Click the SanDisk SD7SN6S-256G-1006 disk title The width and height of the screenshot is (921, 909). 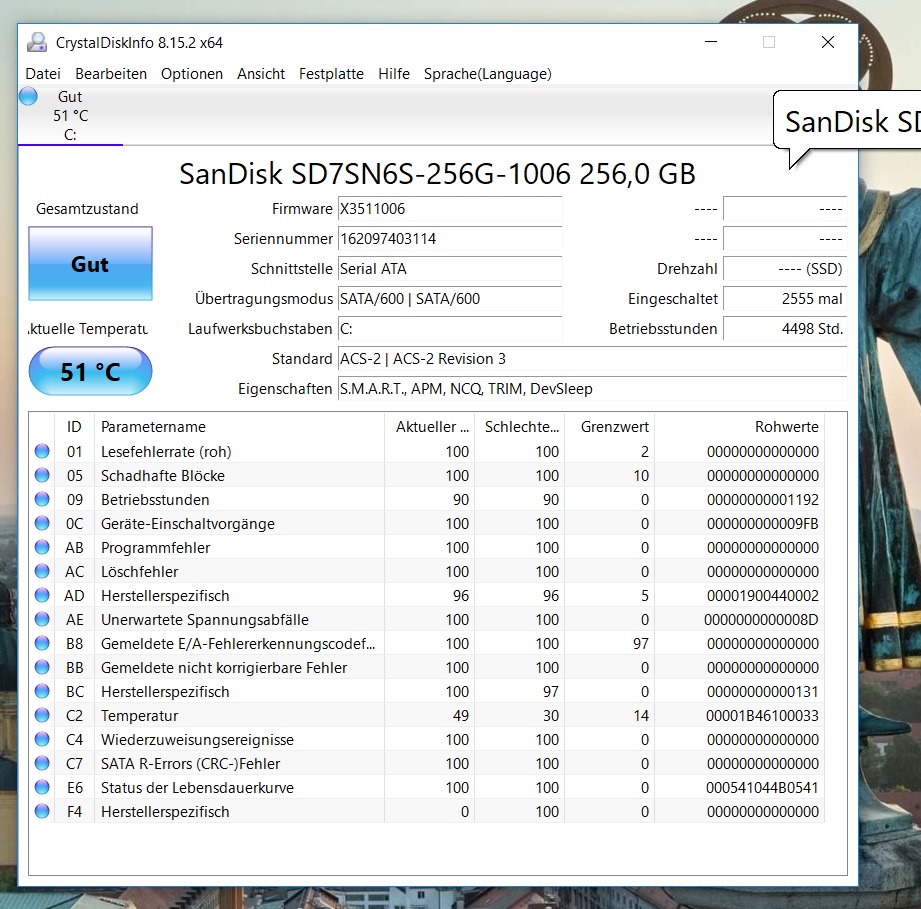(x=437, y=174)
